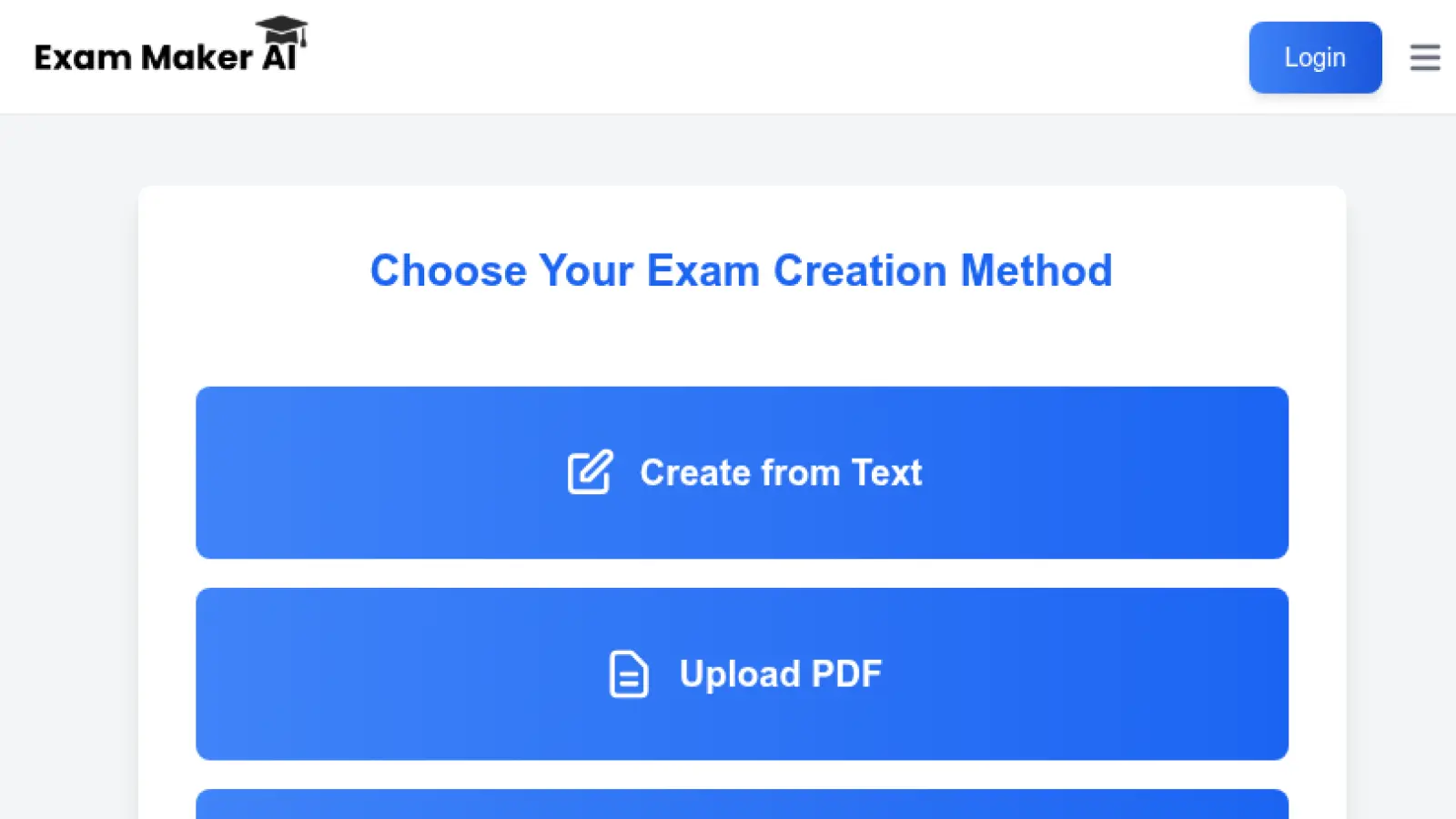Select the pencil edit icon on Create from Text

coord(588,472)
